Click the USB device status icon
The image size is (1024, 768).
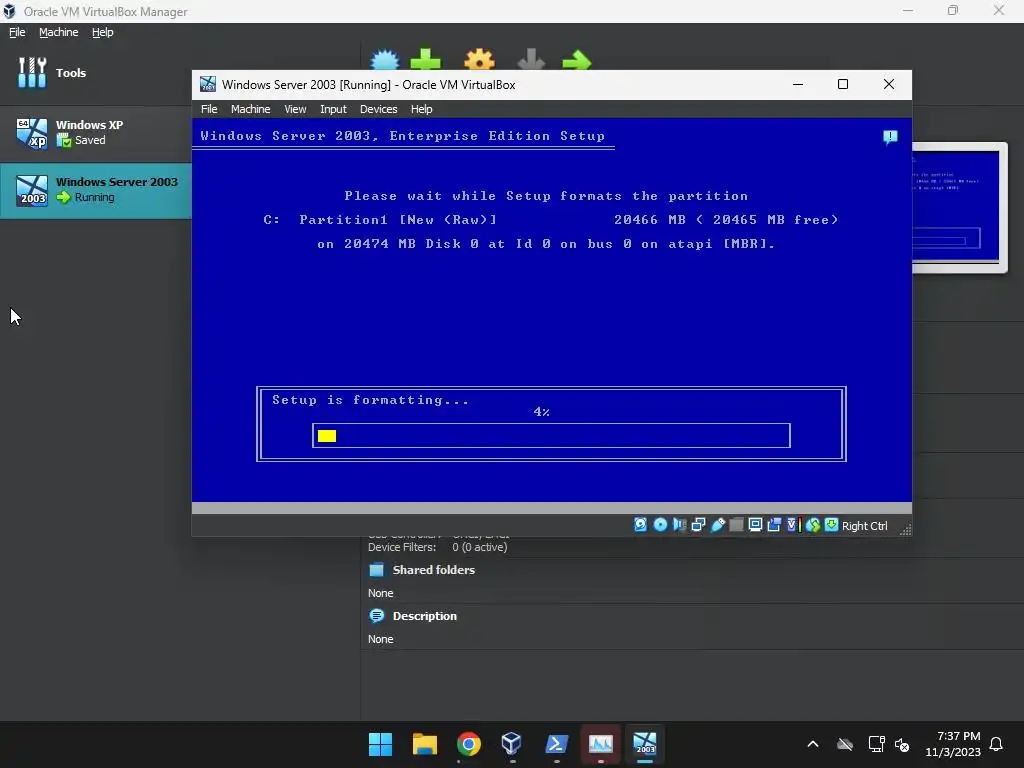[x=717, y=525]
